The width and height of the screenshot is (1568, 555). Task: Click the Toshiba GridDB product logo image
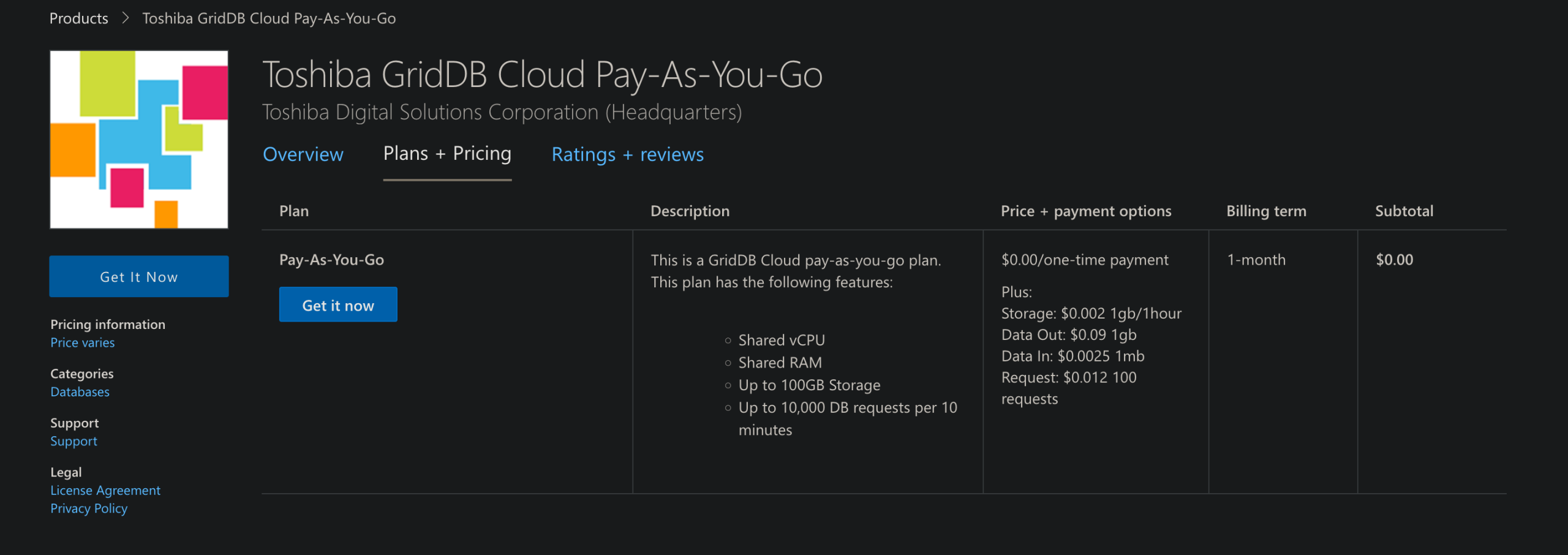139,140
